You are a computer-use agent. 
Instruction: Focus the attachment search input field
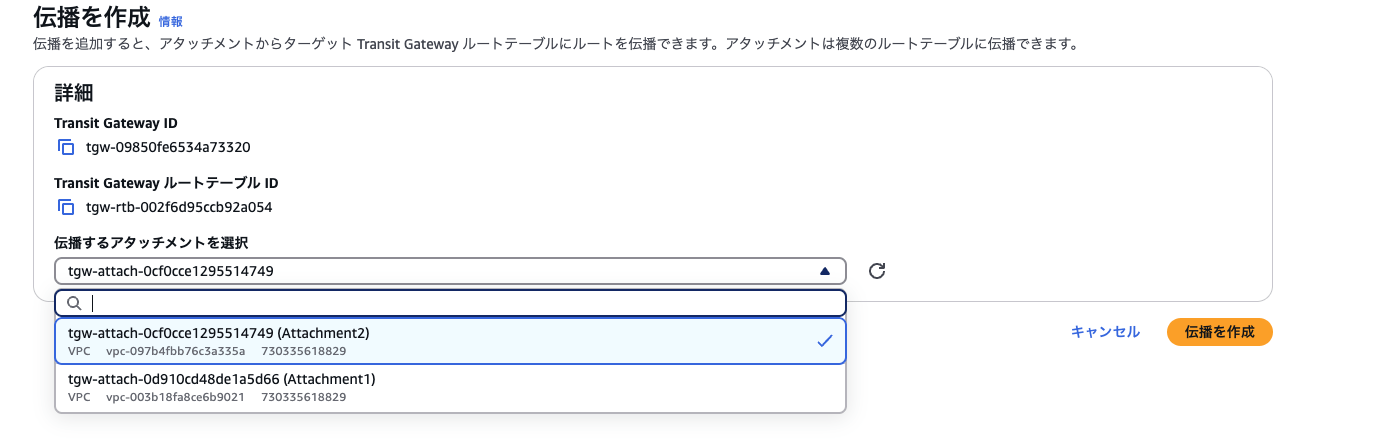coord(460,303)
